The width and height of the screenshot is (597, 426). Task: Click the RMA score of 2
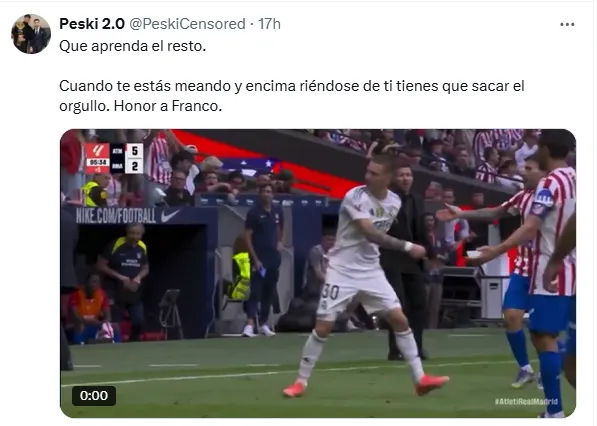(134, 166)
